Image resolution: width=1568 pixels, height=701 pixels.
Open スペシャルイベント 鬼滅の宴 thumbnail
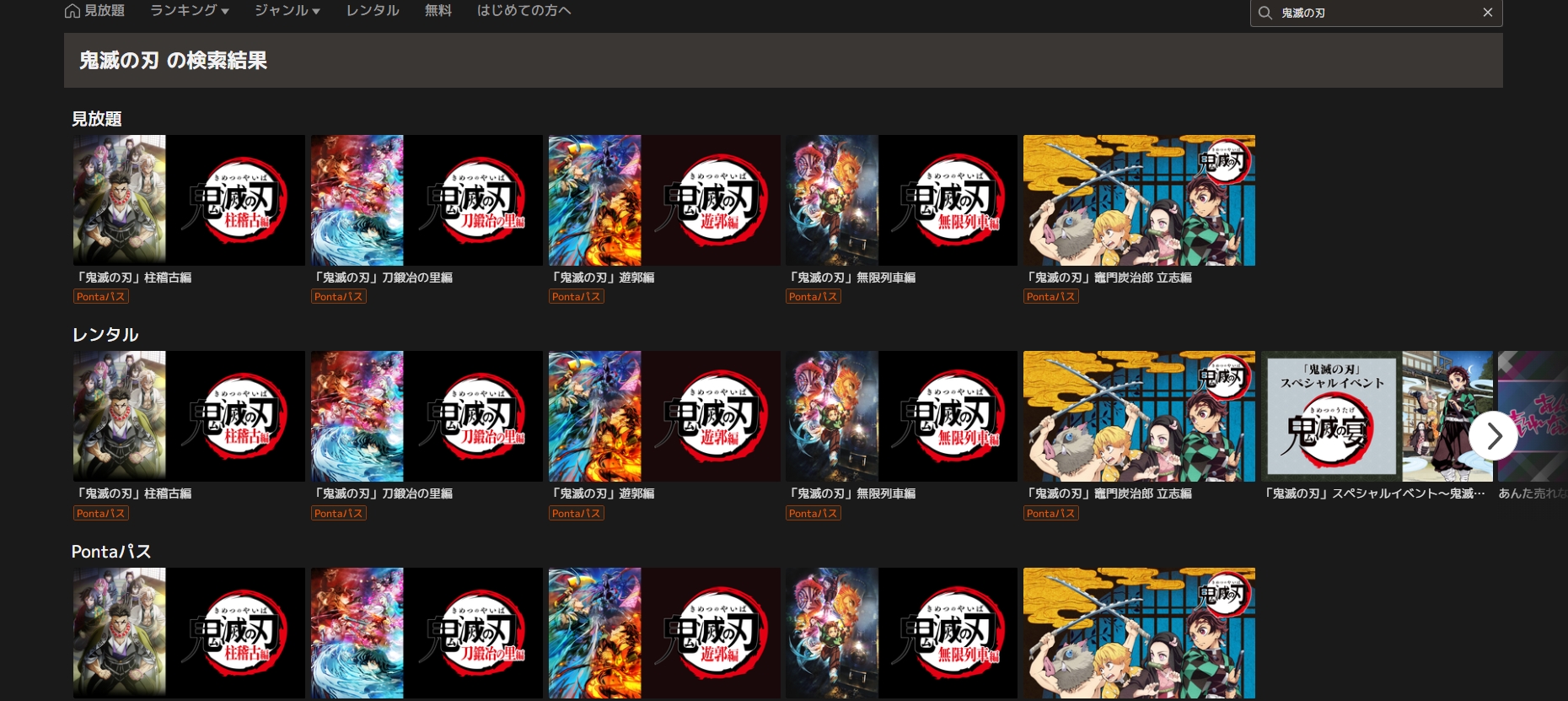[1377, 416]
